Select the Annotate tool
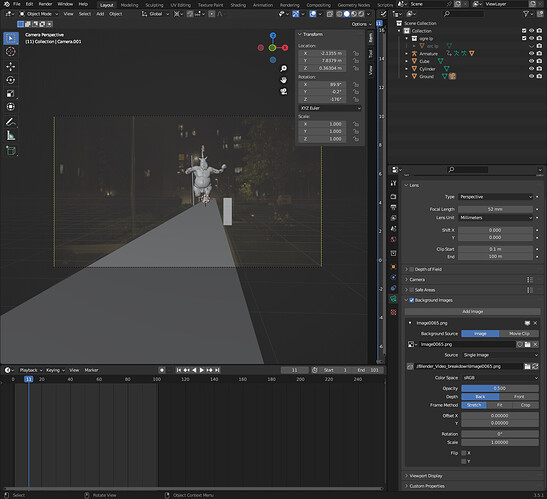Viewport: 547px width, 499px height. click(11, 122)
